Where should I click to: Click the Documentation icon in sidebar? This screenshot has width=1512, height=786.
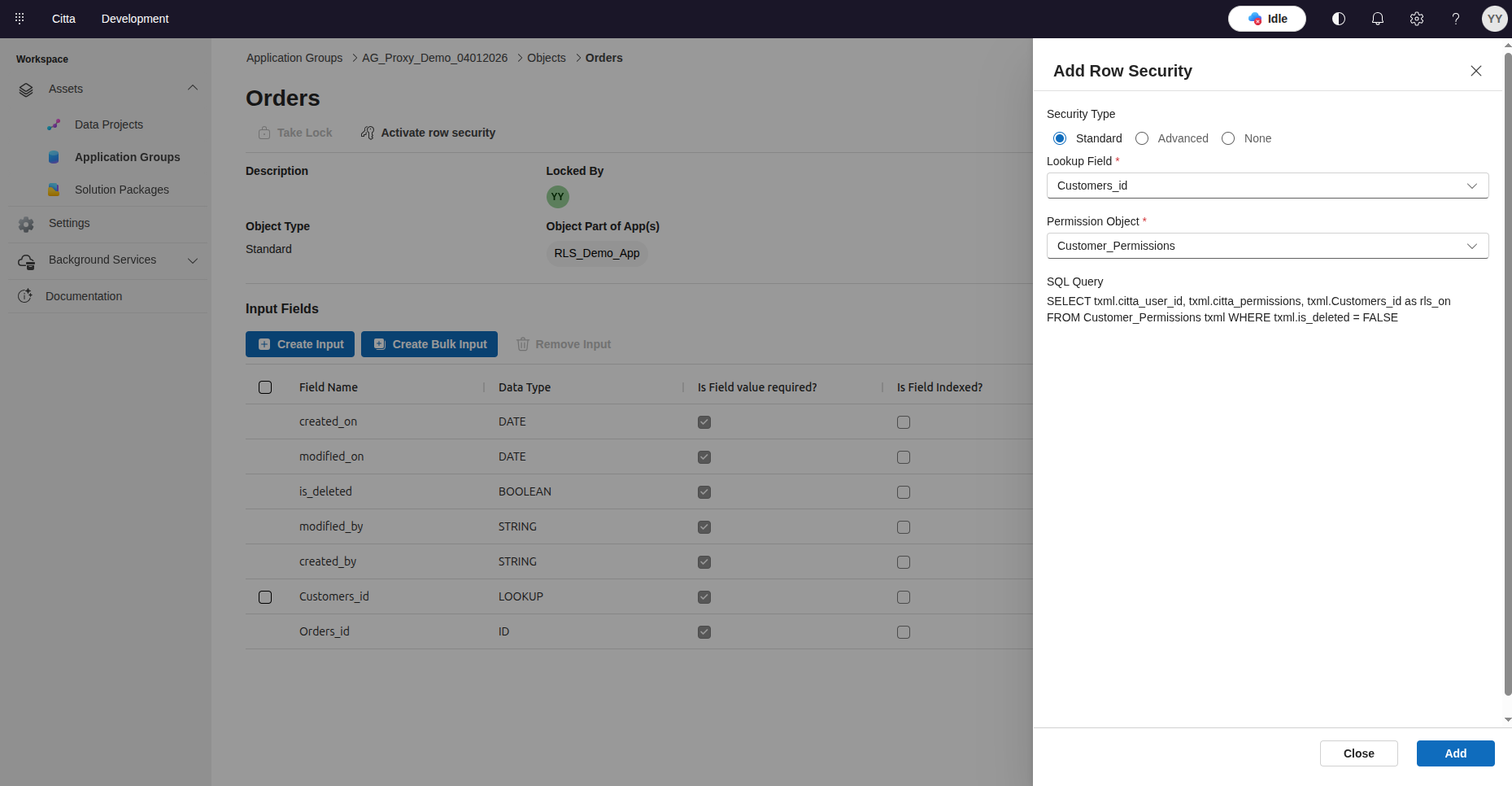25,296
